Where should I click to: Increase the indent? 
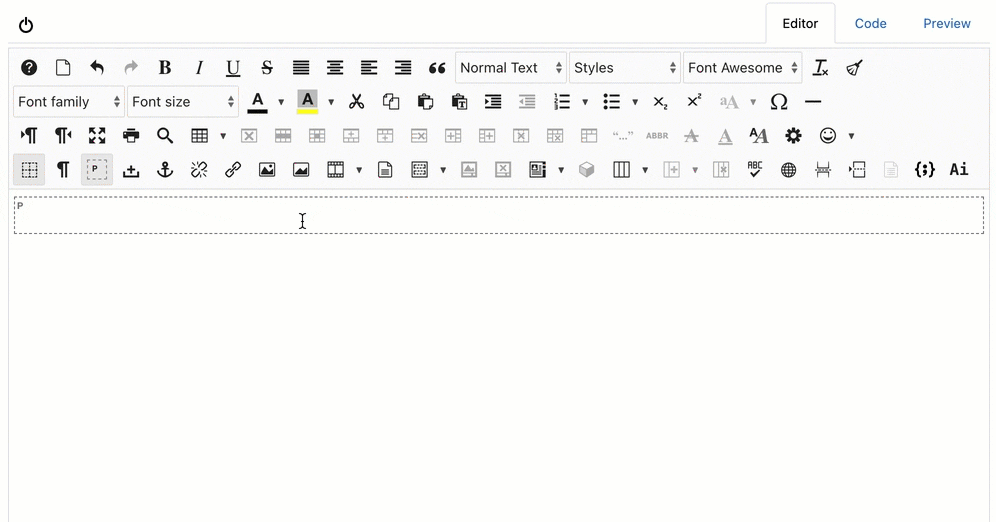[x=493, y=102]
